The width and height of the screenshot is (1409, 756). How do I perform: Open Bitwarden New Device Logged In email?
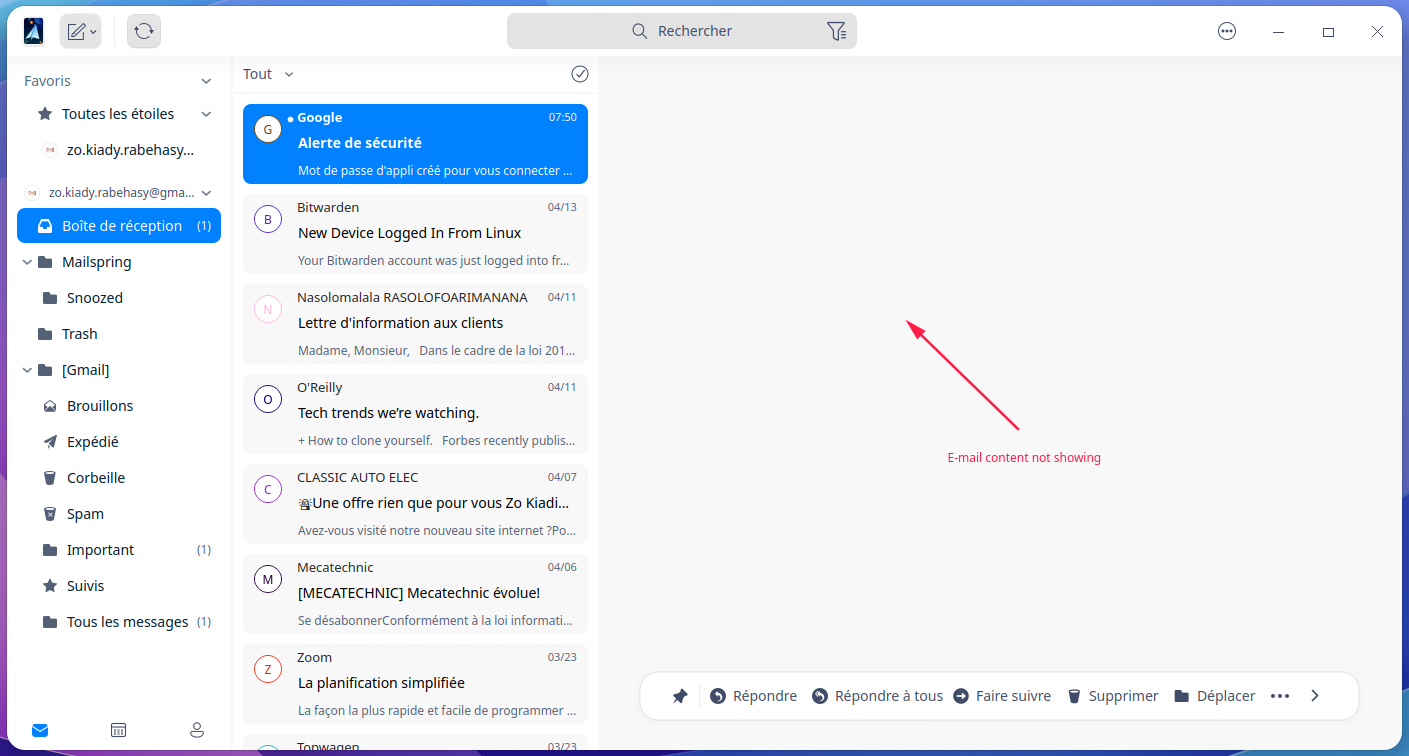click(x=415, y=234)
